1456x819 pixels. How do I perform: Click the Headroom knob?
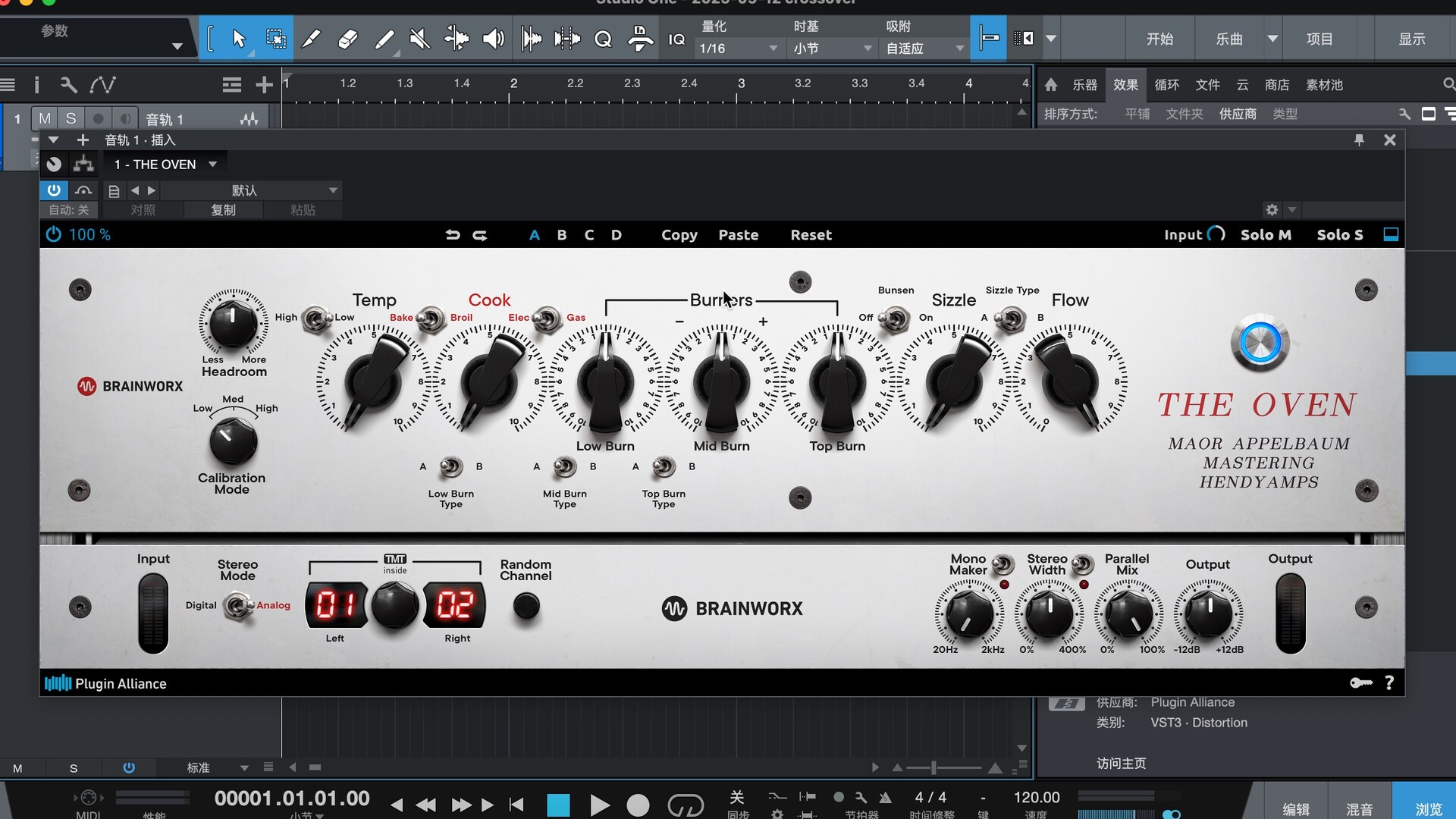(233, 322)
